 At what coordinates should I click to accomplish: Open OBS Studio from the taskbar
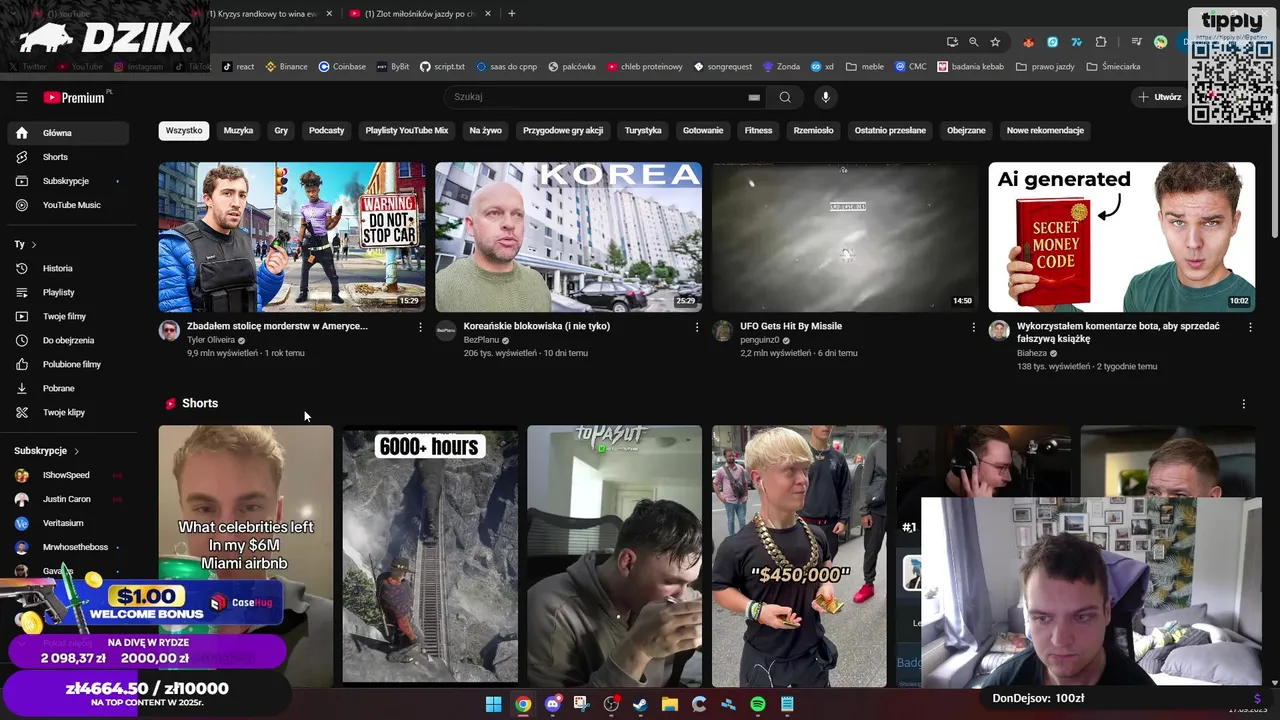(611, 704)
